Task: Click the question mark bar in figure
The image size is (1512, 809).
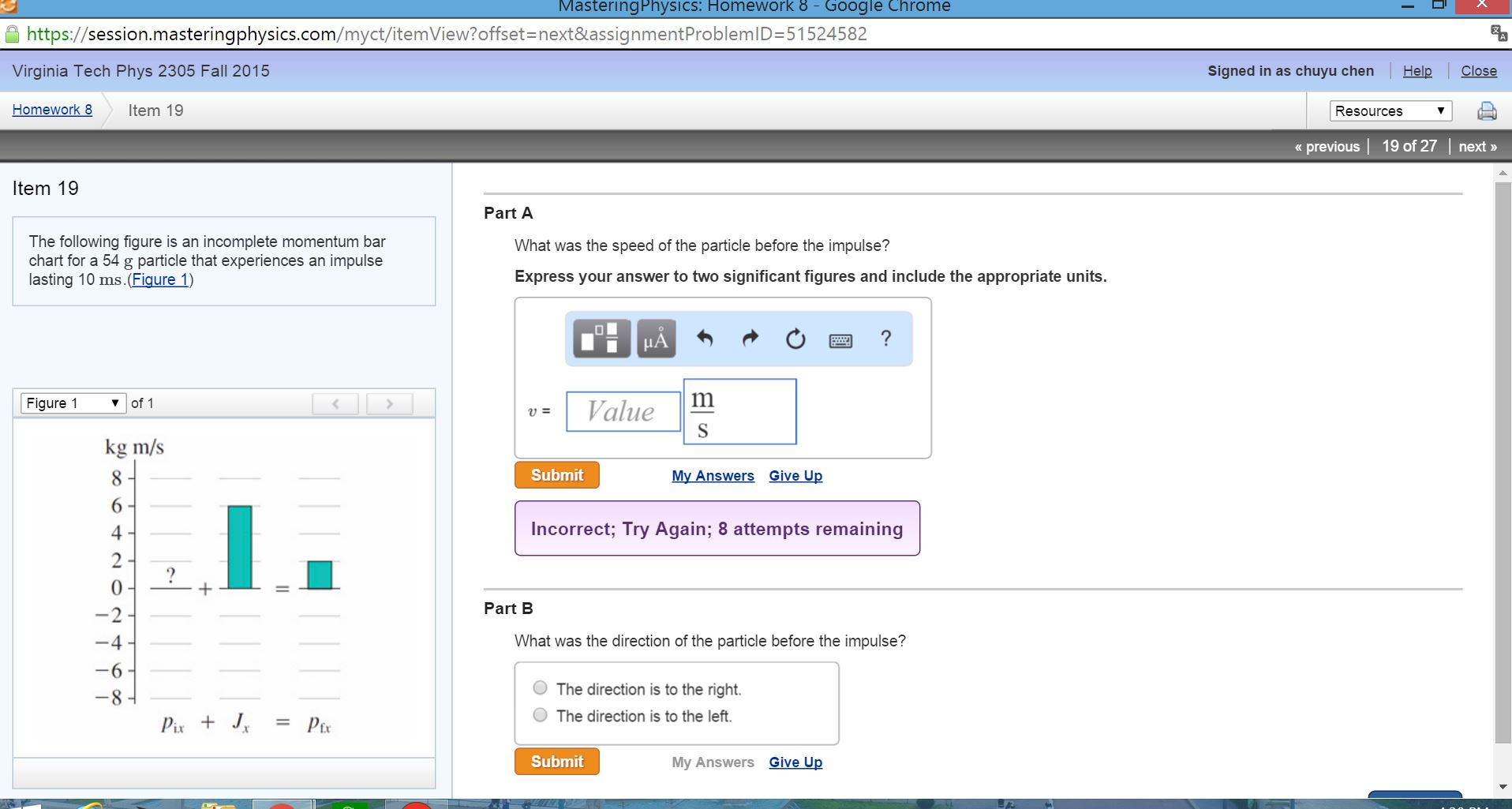Action: coord(170,577)
